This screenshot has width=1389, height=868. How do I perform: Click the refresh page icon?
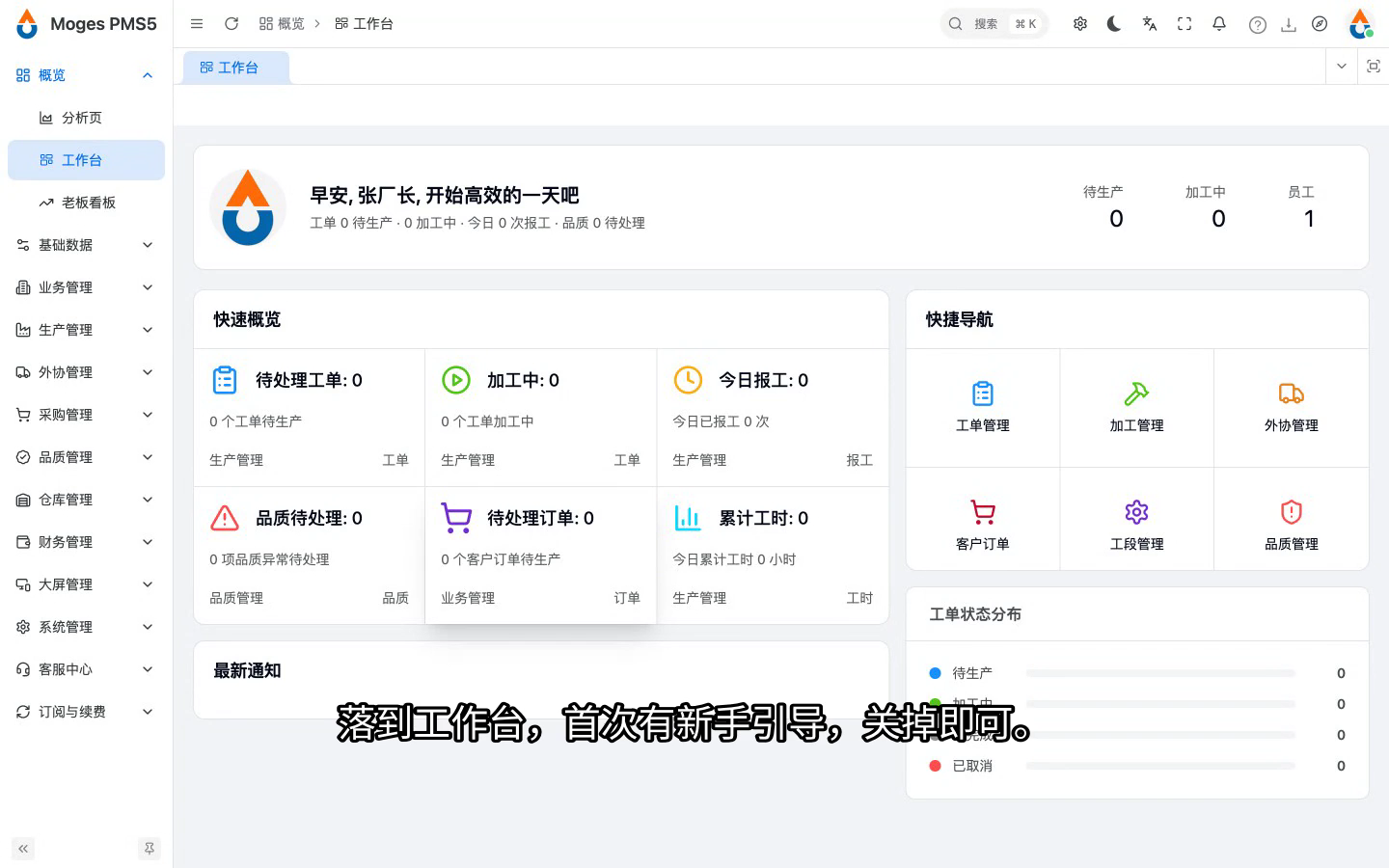click(x=231, y=24)
